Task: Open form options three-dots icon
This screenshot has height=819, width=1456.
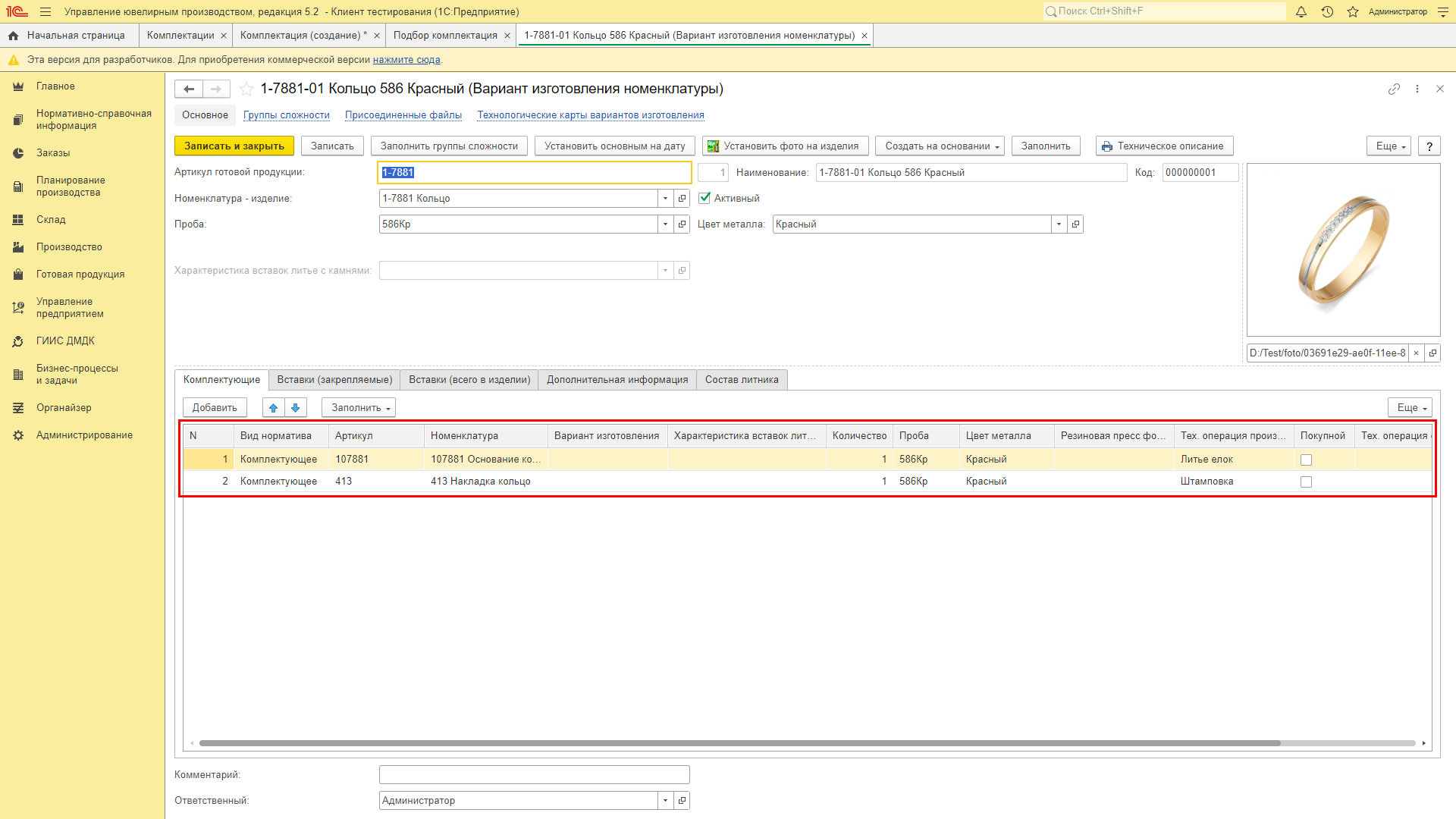Action: [1417, 89]
